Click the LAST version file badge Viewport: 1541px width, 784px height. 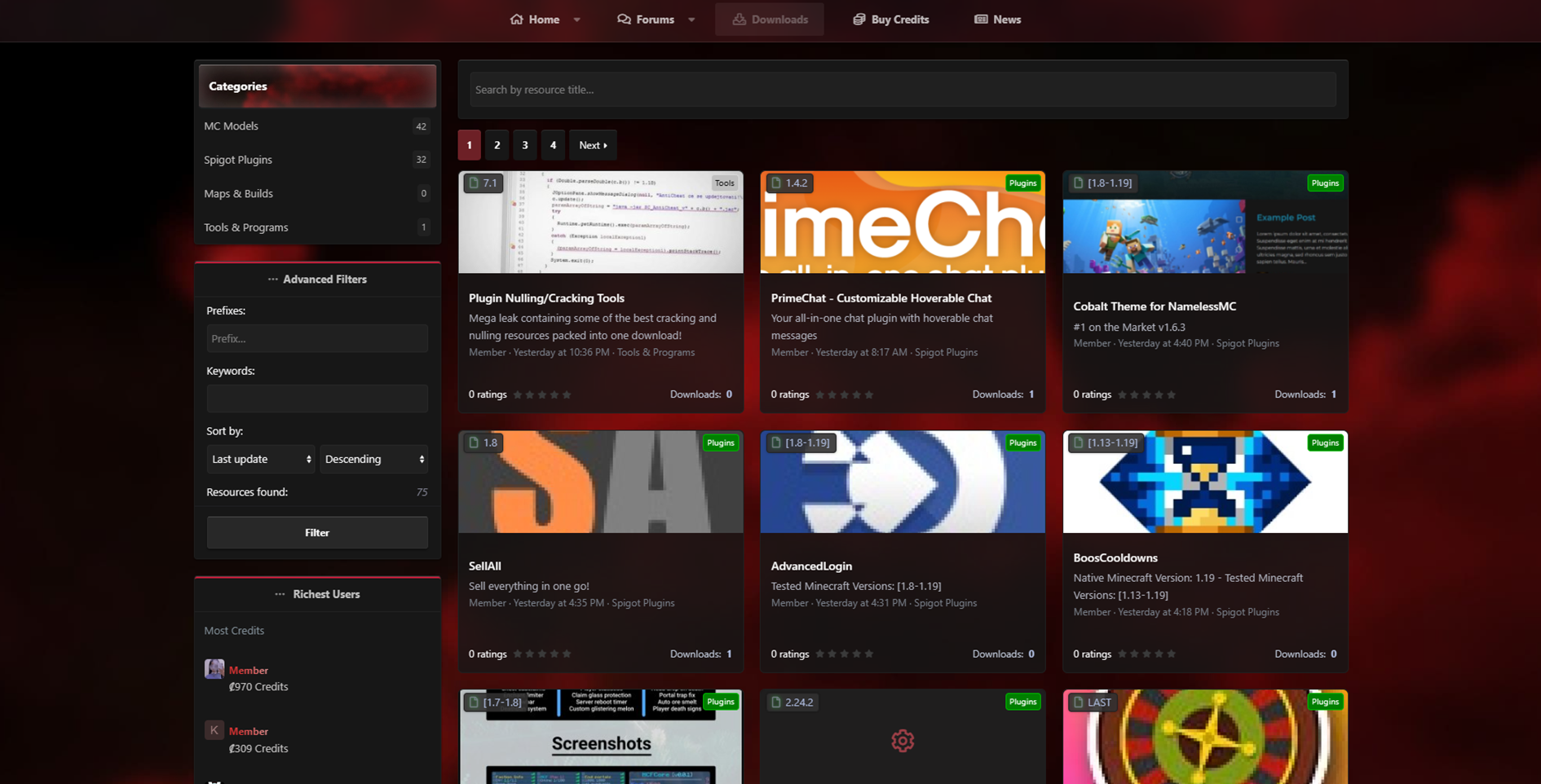(1092, 702)
